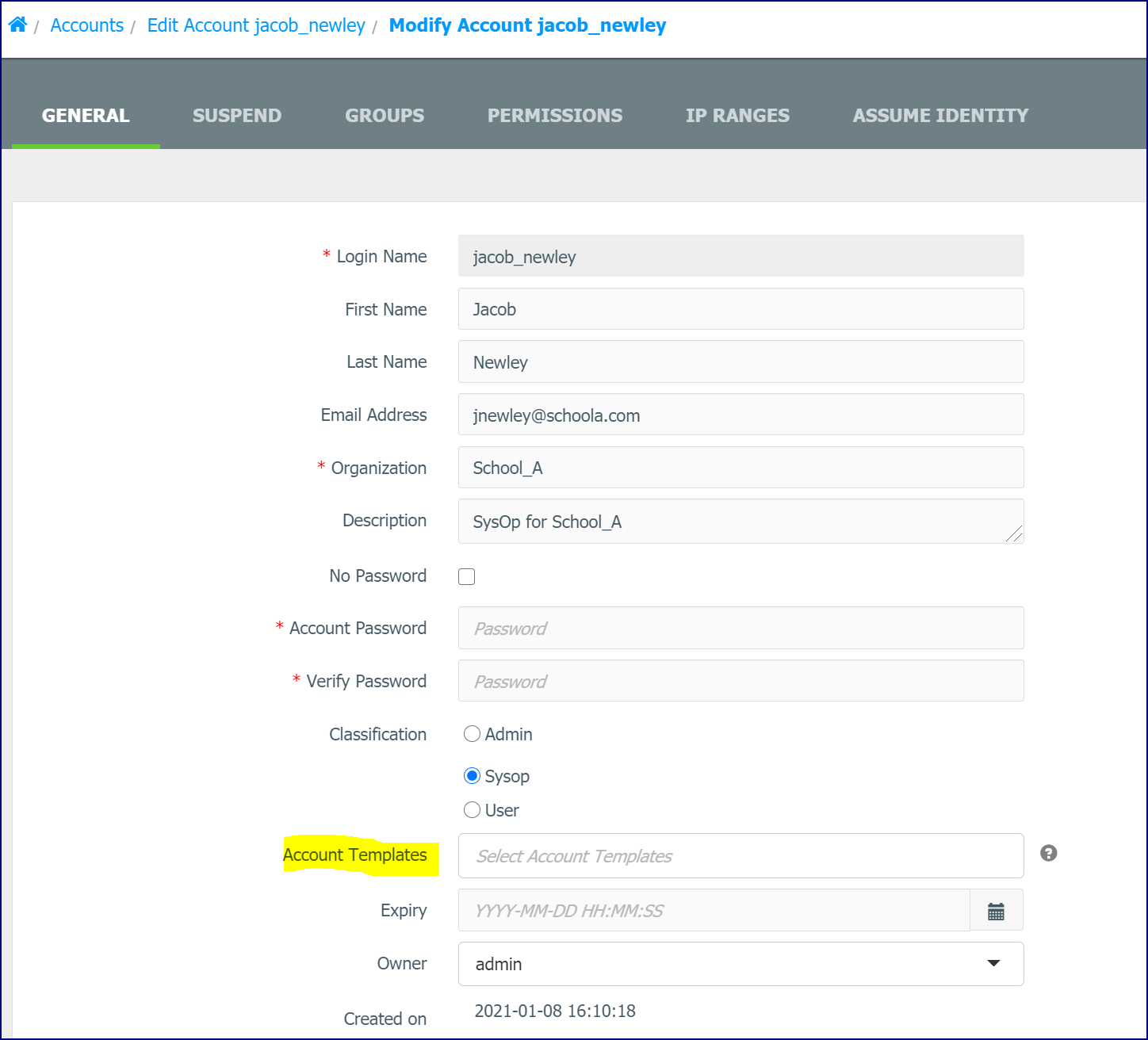The width and height of the screenshot is (1148, 1040).
Task: Click the Expiry date input
Action: pos(714,911)
